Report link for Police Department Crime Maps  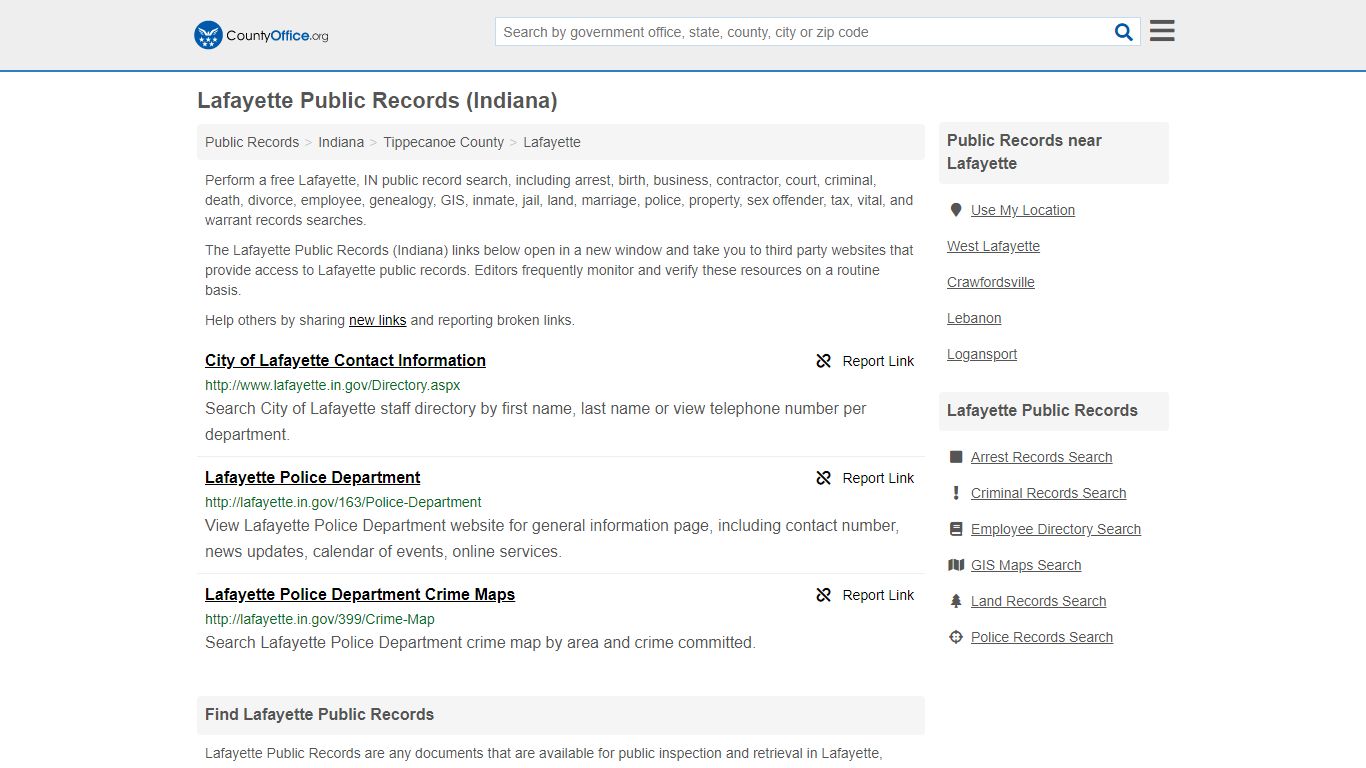[878, 595]
